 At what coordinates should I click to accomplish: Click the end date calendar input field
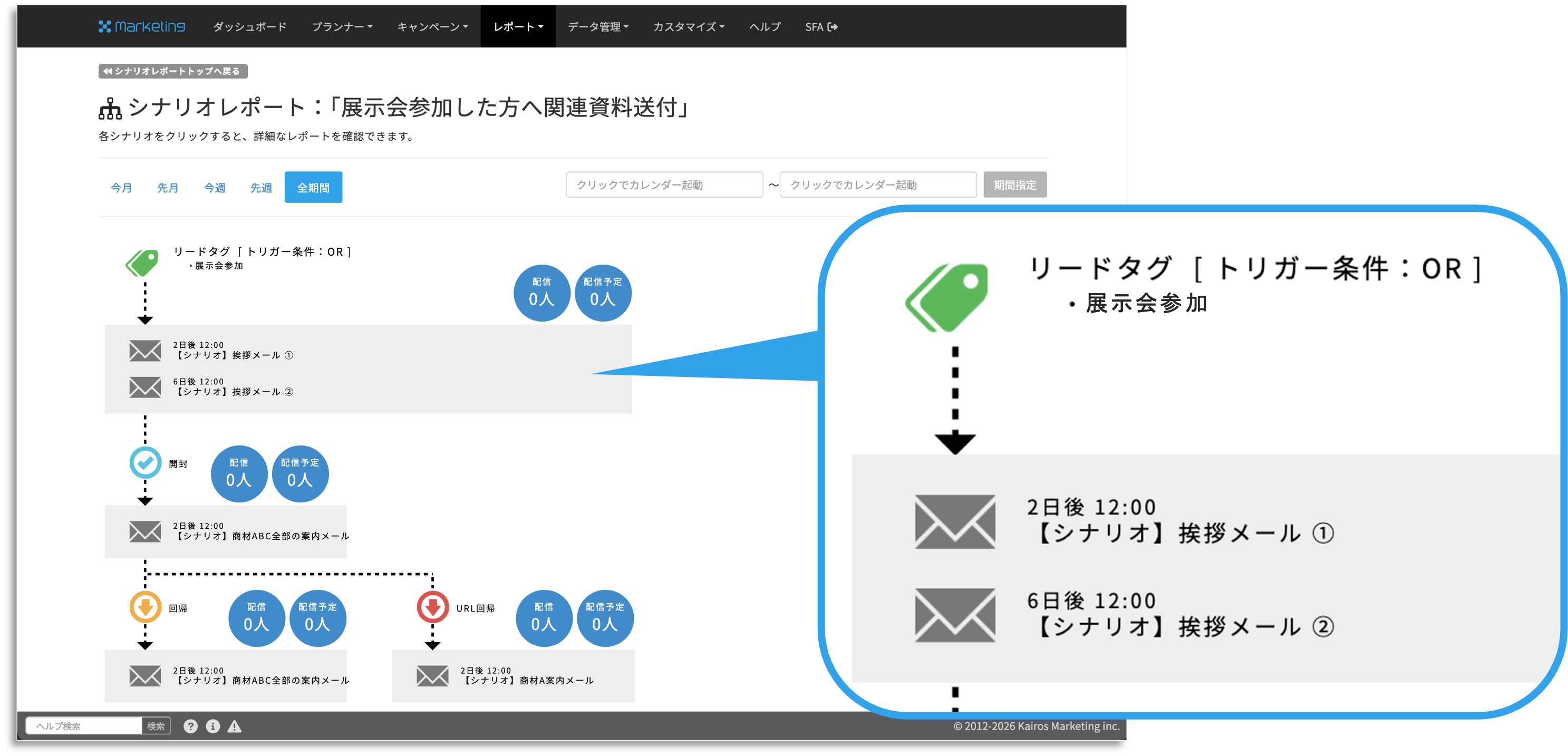coord(878,185)
